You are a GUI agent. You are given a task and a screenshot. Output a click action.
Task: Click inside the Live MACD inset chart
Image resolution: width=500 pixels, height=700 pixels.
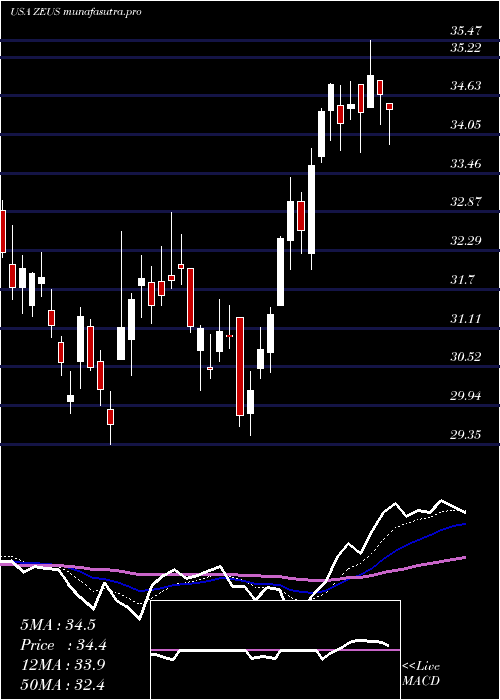[275, 650]
